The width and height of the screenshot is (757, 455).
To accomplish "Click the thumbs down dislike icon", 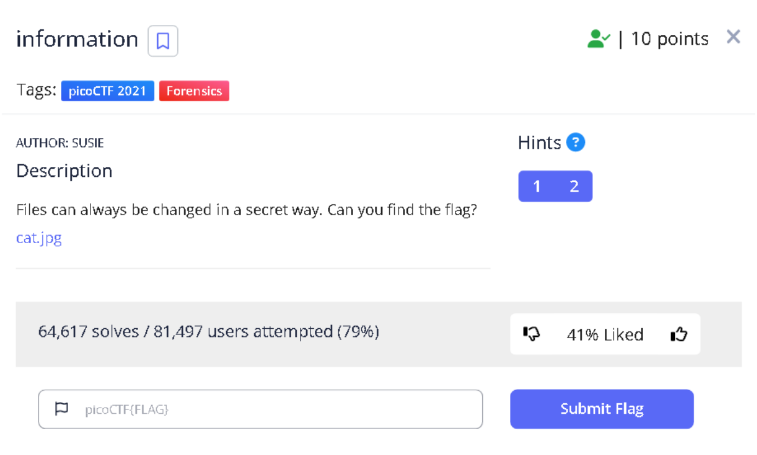I will (532, 334).
